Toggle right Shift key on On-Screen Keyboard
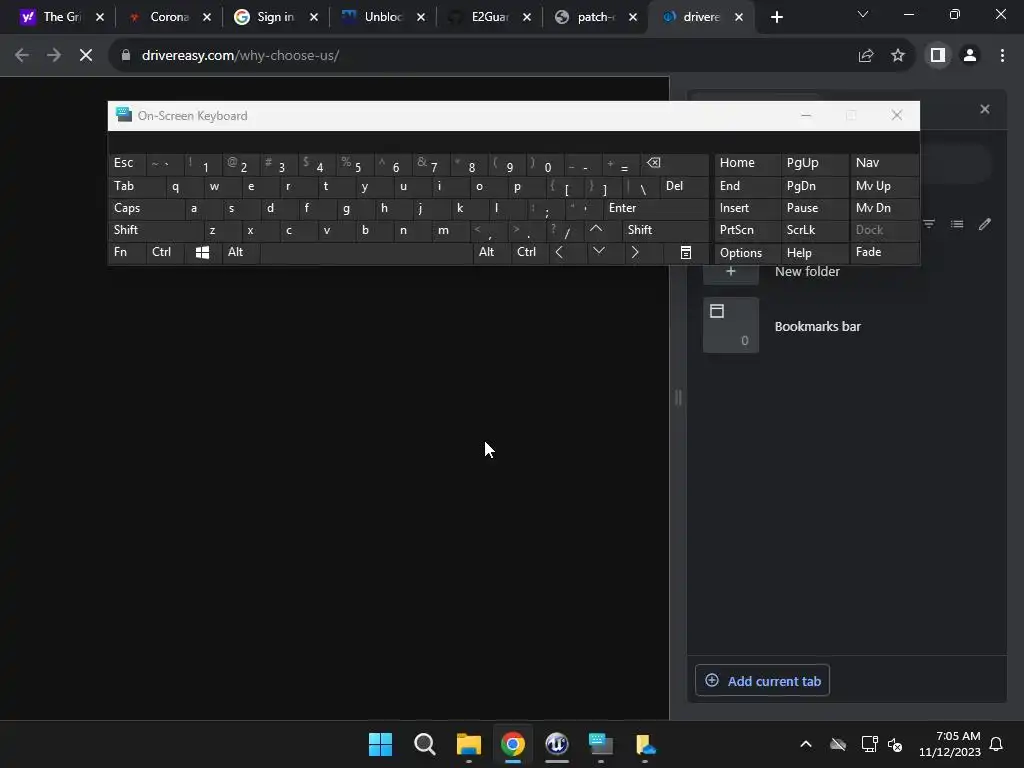Image resolution: width=1024 pixels, height=768 pixels. [x=665, y=230]
